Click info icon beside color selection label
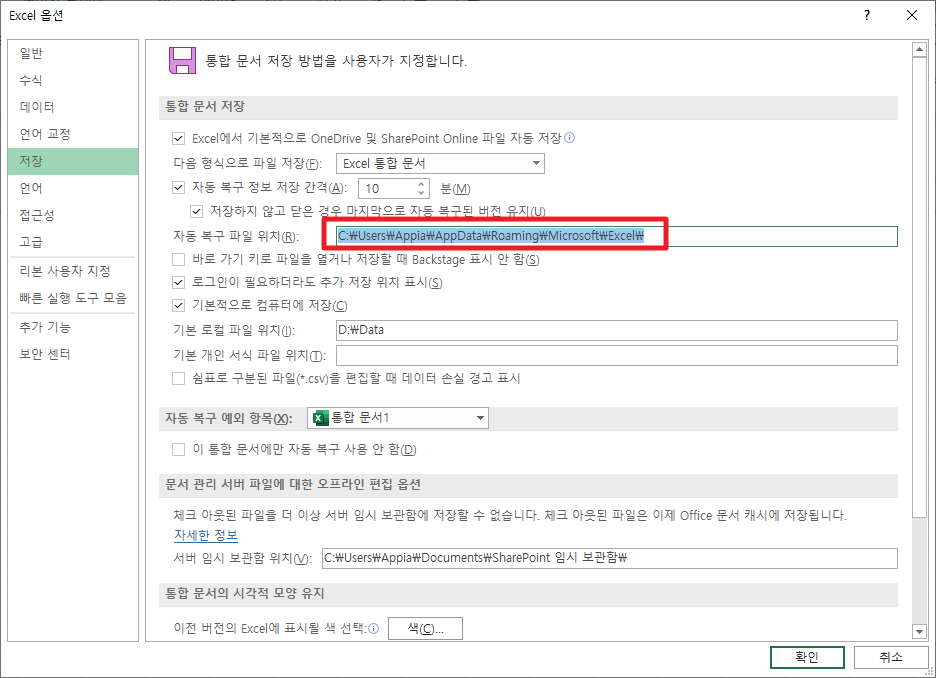The image size is (936, 678). point(374,628)
